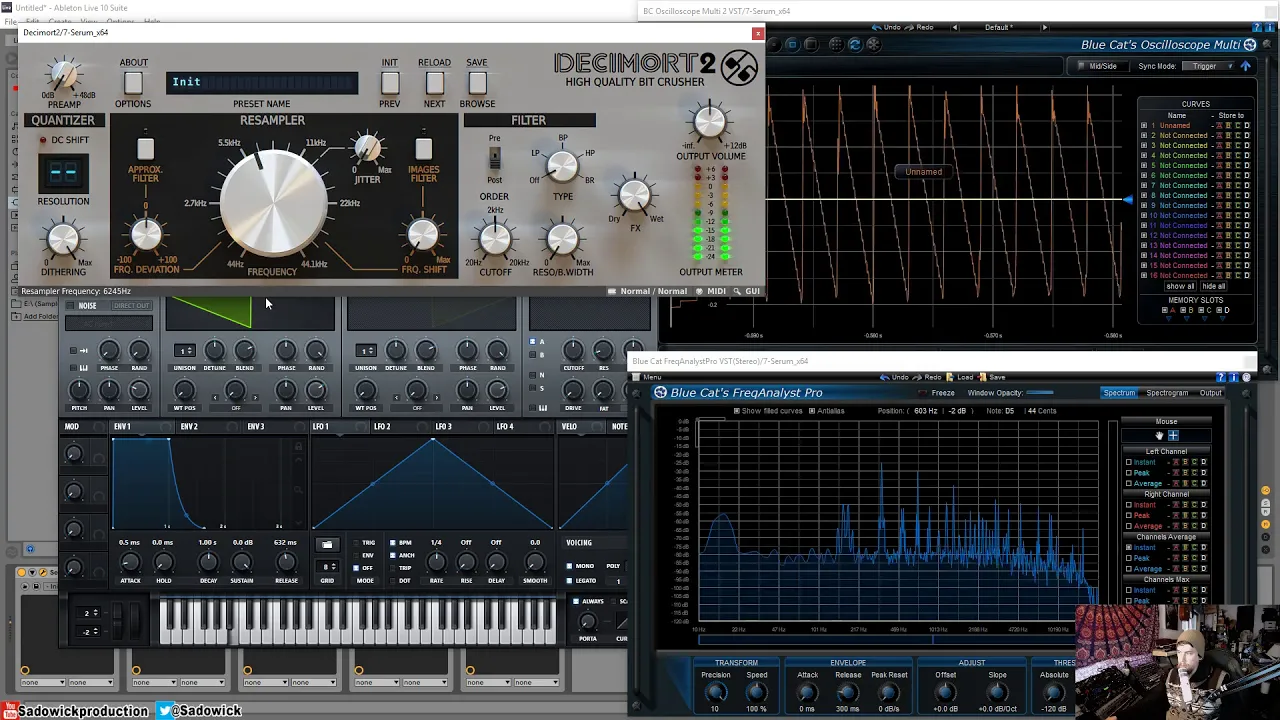Adjust the Window Opacity slider
This screenshot has width=1280, height=720.
(x=1040, y=393)
